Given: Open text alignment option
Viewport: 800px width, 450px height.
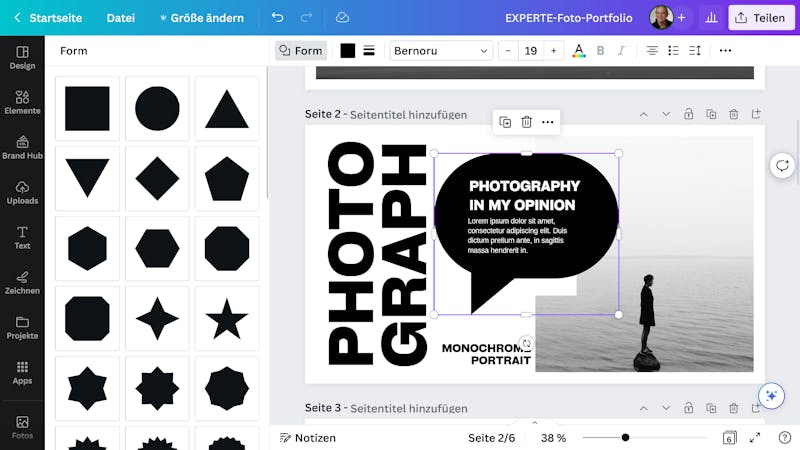Looking at the screenshot, I should [x=652, y=51].
